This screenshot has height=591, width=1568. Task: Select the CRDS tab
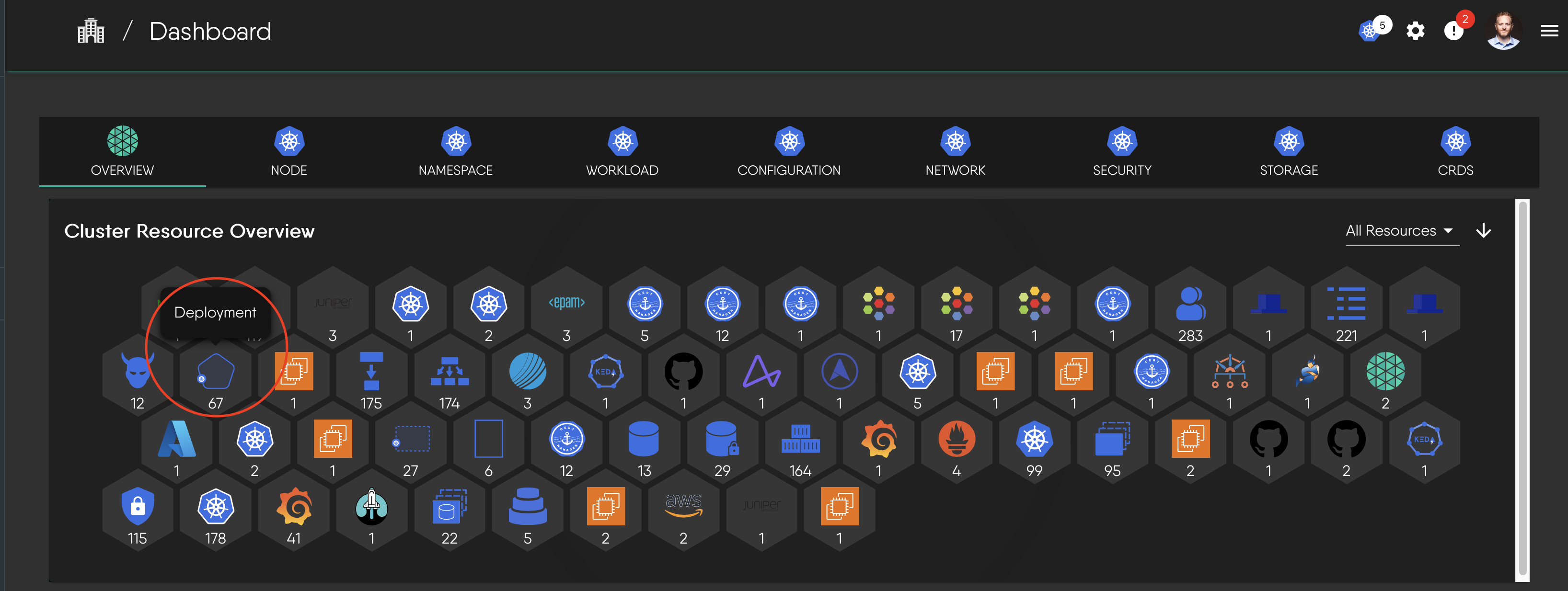point(1455,152)
